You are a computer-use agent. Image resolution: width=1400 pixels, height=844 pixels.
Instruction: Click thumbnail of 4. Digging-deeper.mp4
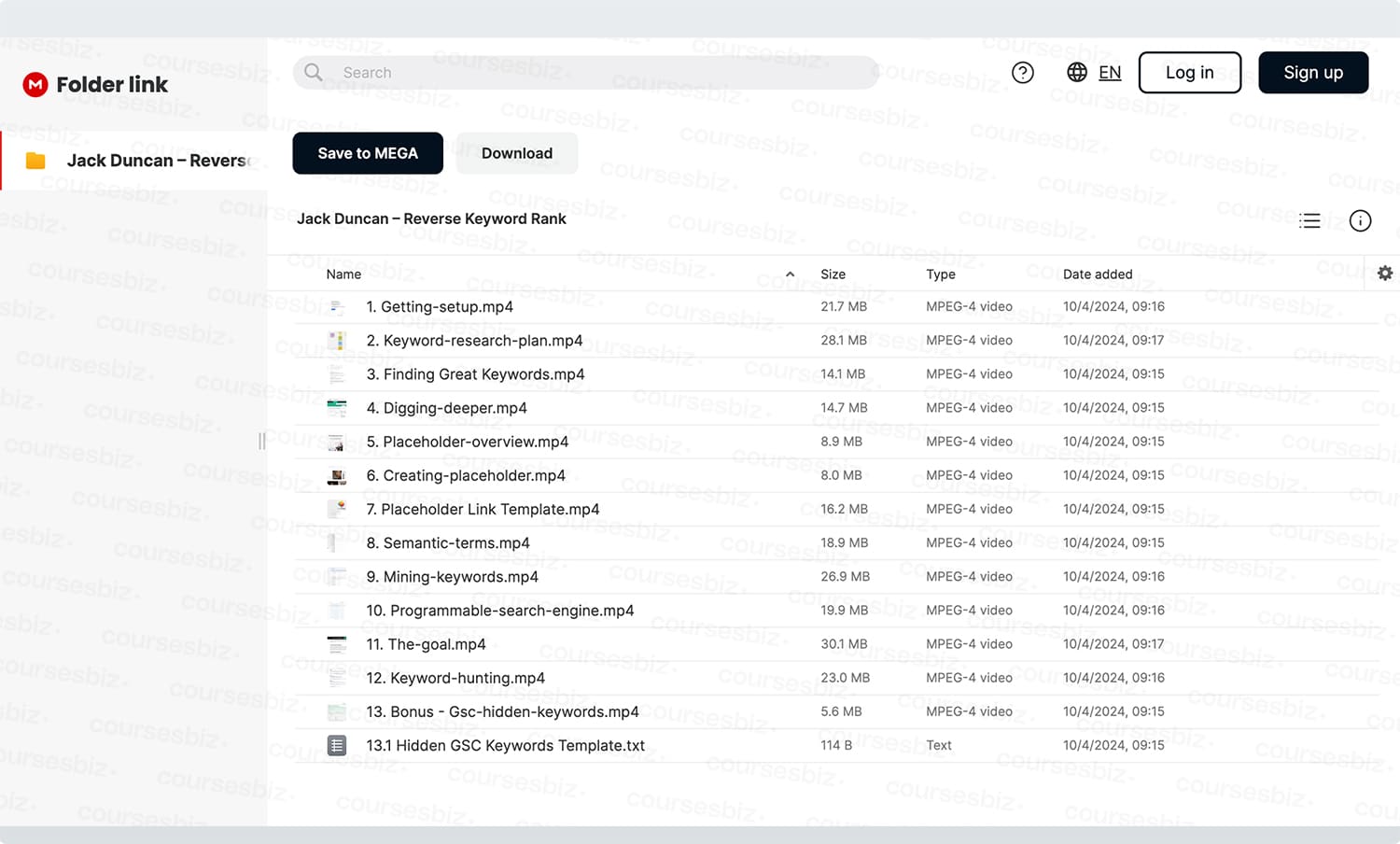(x=337, y=408)
